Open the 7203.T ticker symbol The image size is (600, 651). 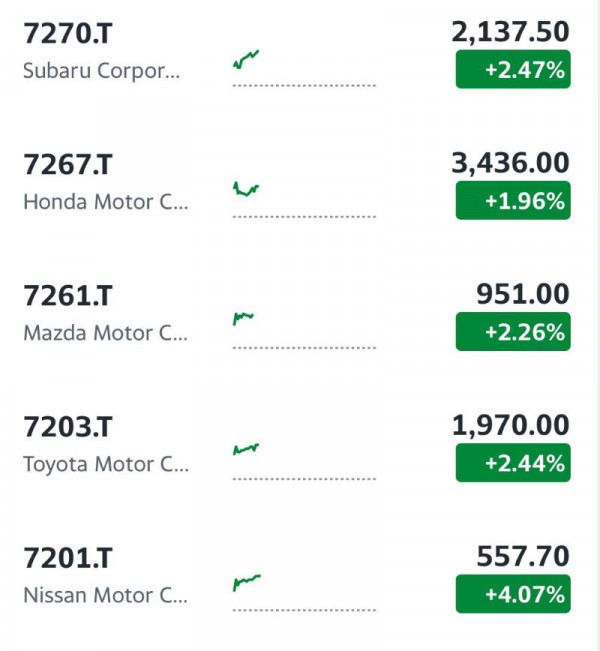[68, 427]
